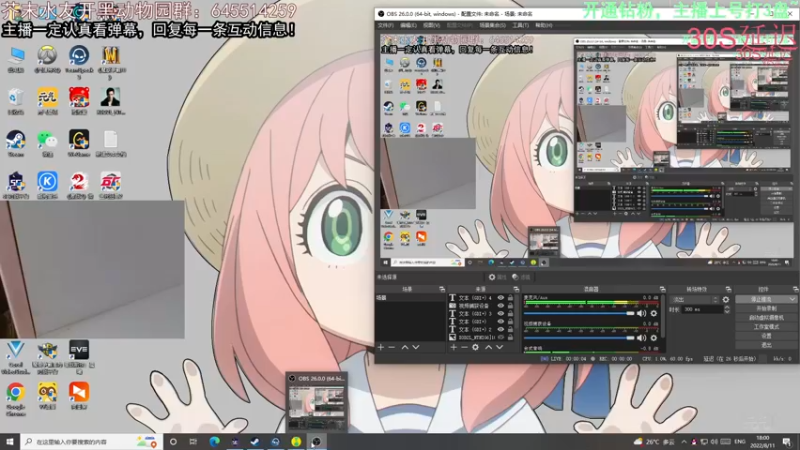Open the 淡出 transition type dropdown
The image size is (800, 450).
pyautogui.click(x=694, y=299)
